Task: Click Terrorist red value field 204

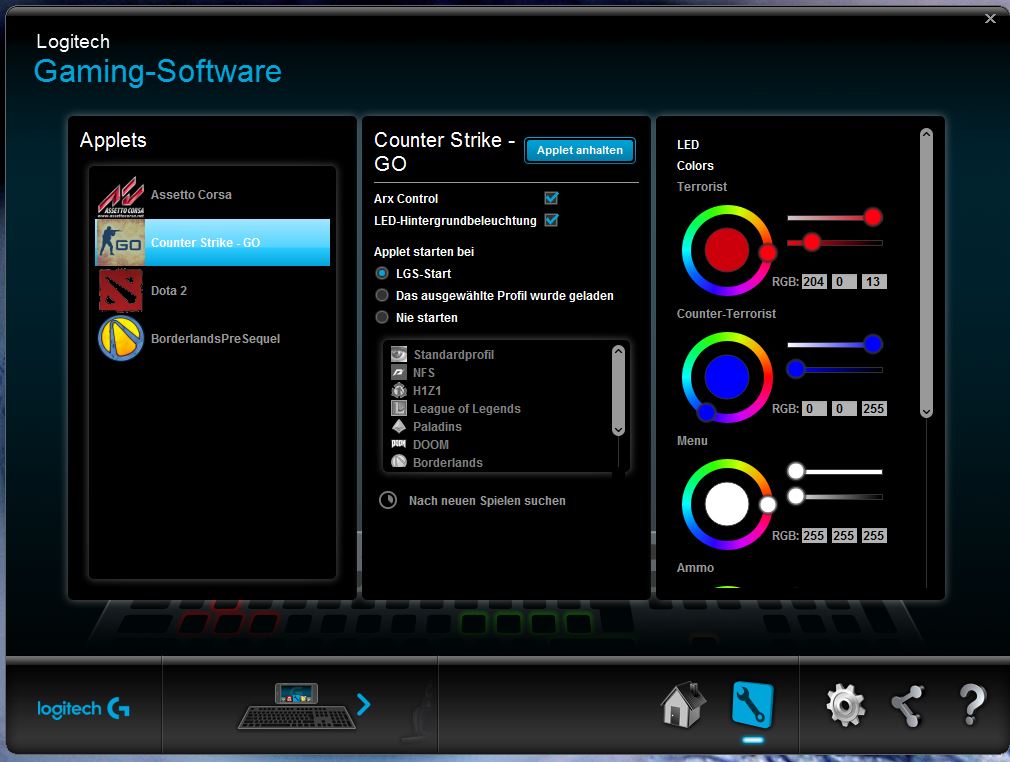Action: click(814, 281)
